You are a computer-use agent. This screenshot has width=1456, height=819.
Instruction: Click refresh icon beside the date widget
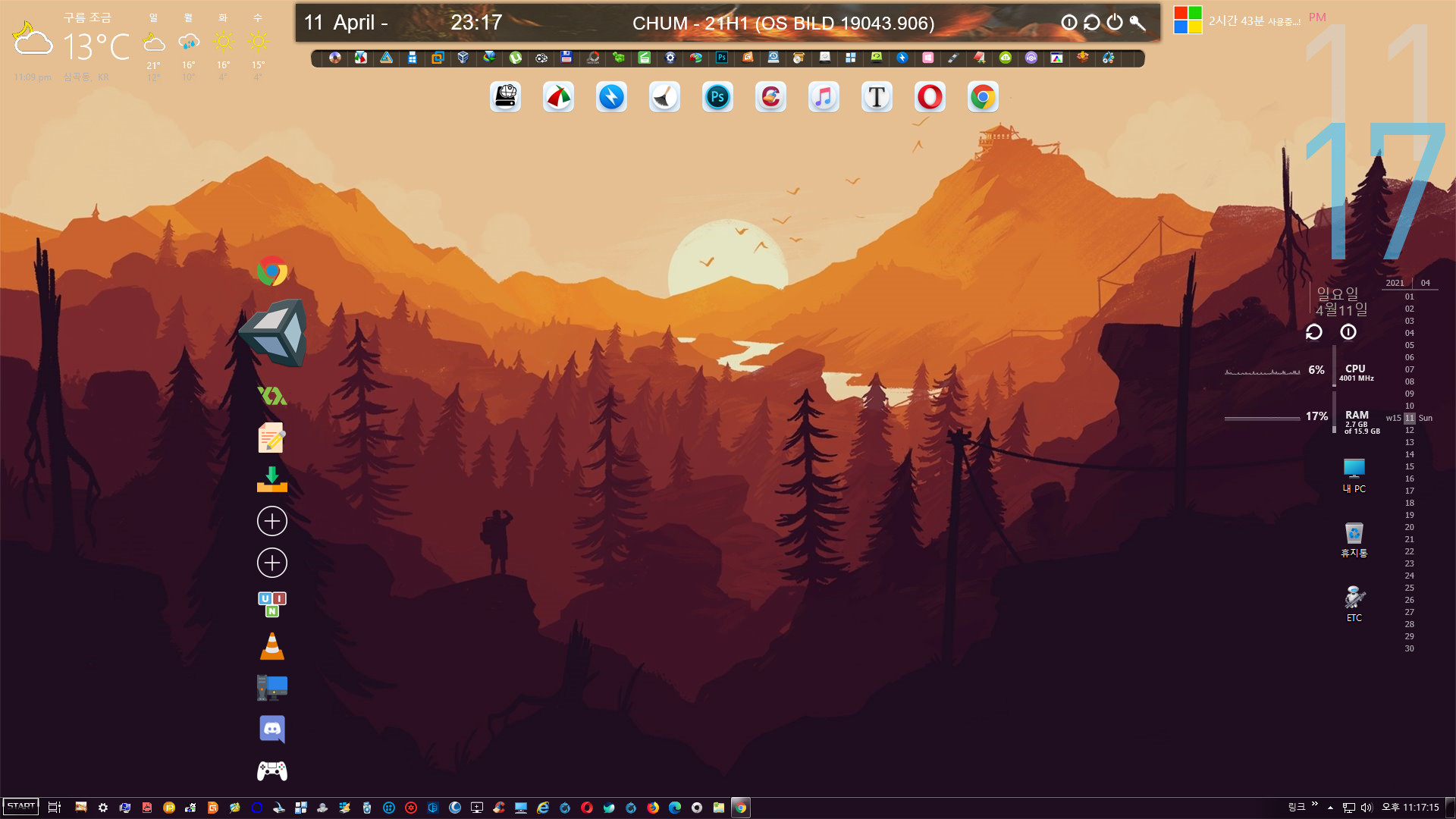tap(1313, 332)
